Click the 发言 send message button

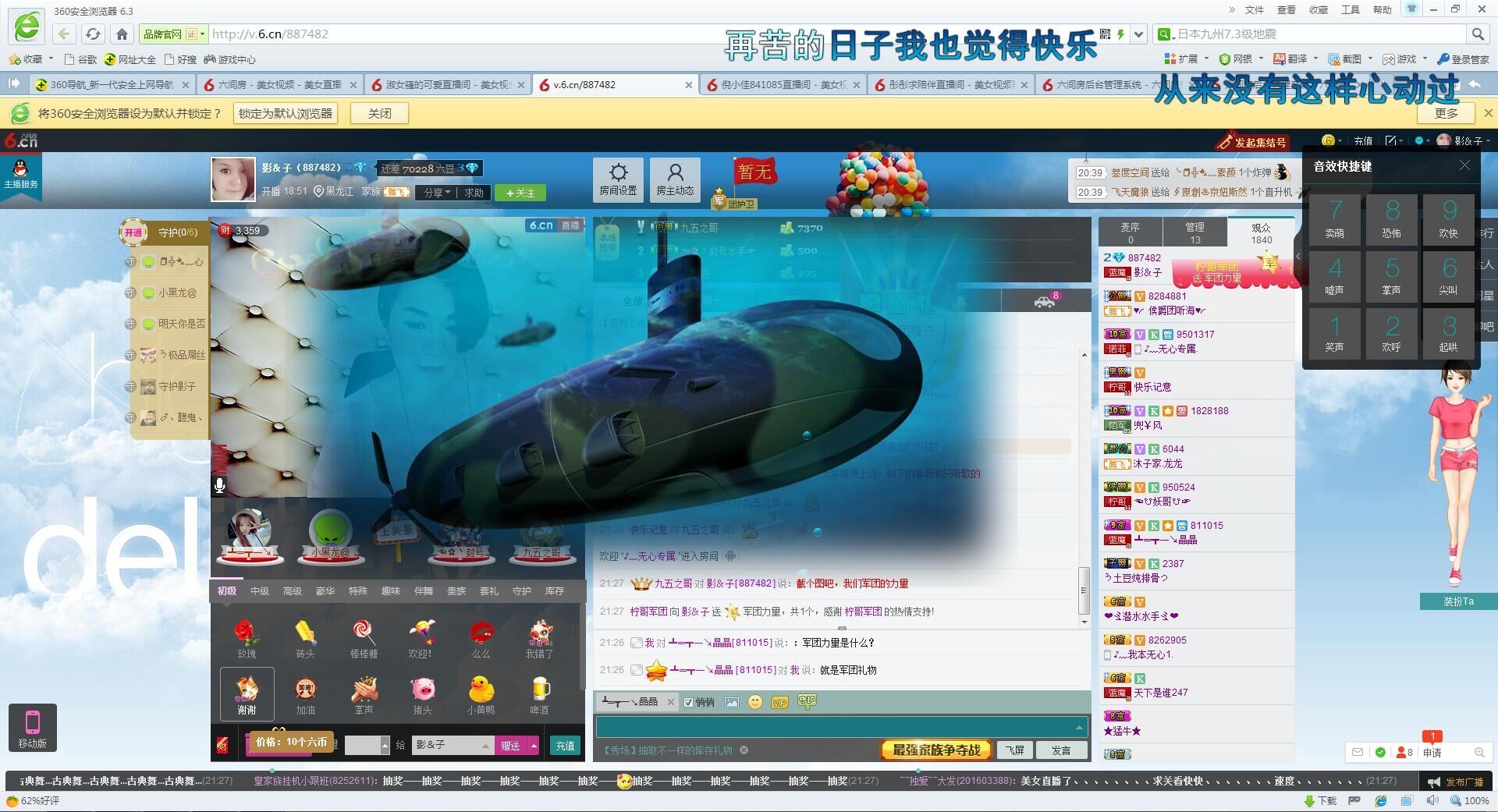coord(1061,750)
